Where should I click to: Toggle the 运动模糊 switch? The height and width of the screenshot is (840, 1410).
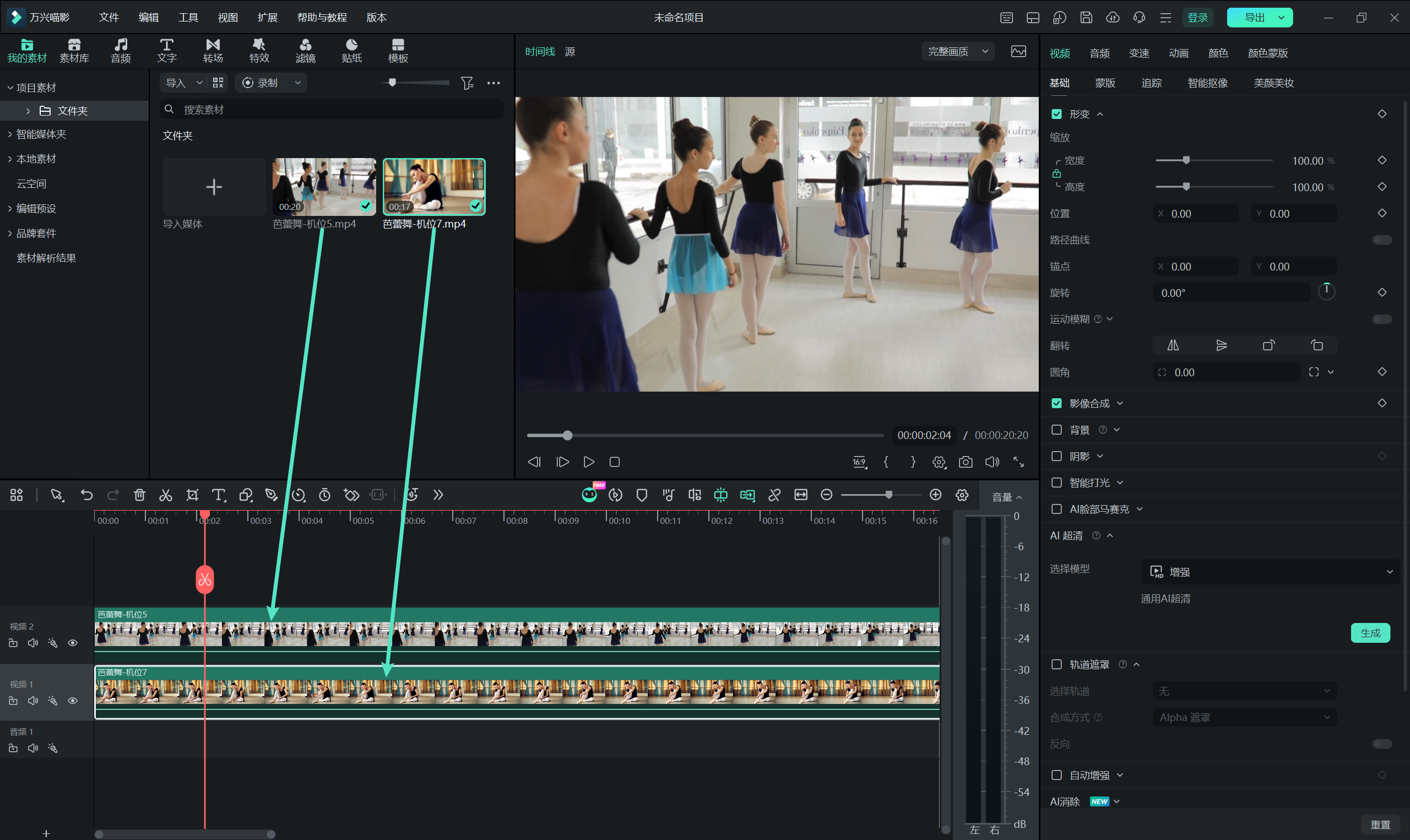(1382, 319)
